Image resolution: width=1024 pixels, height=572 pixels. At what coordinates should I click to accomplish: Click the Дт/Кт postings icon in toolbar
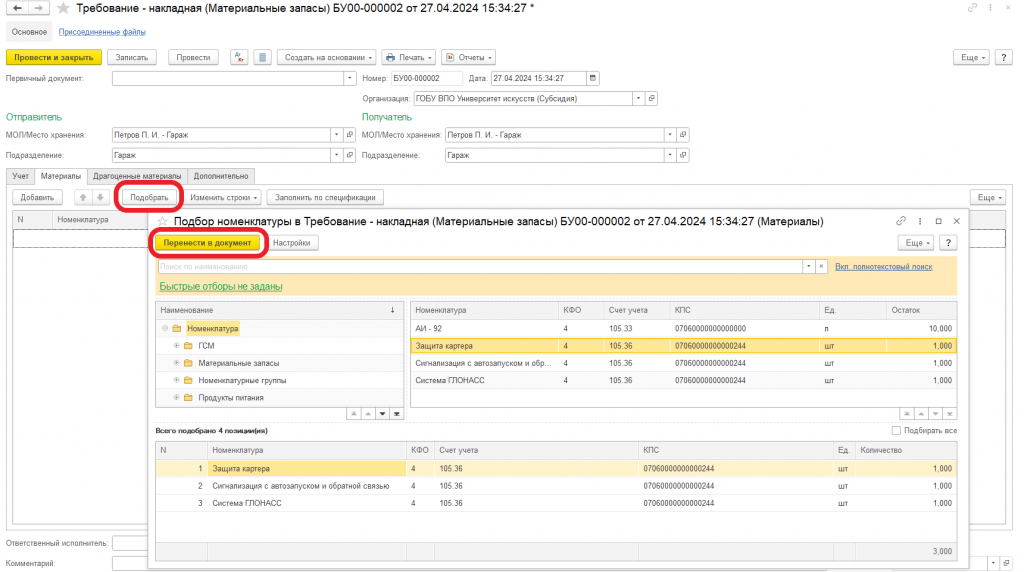[x=239, y=57]
